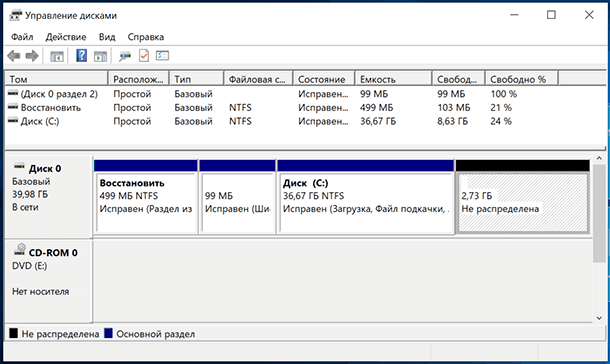Maximize the Управление дисками window

551,15
